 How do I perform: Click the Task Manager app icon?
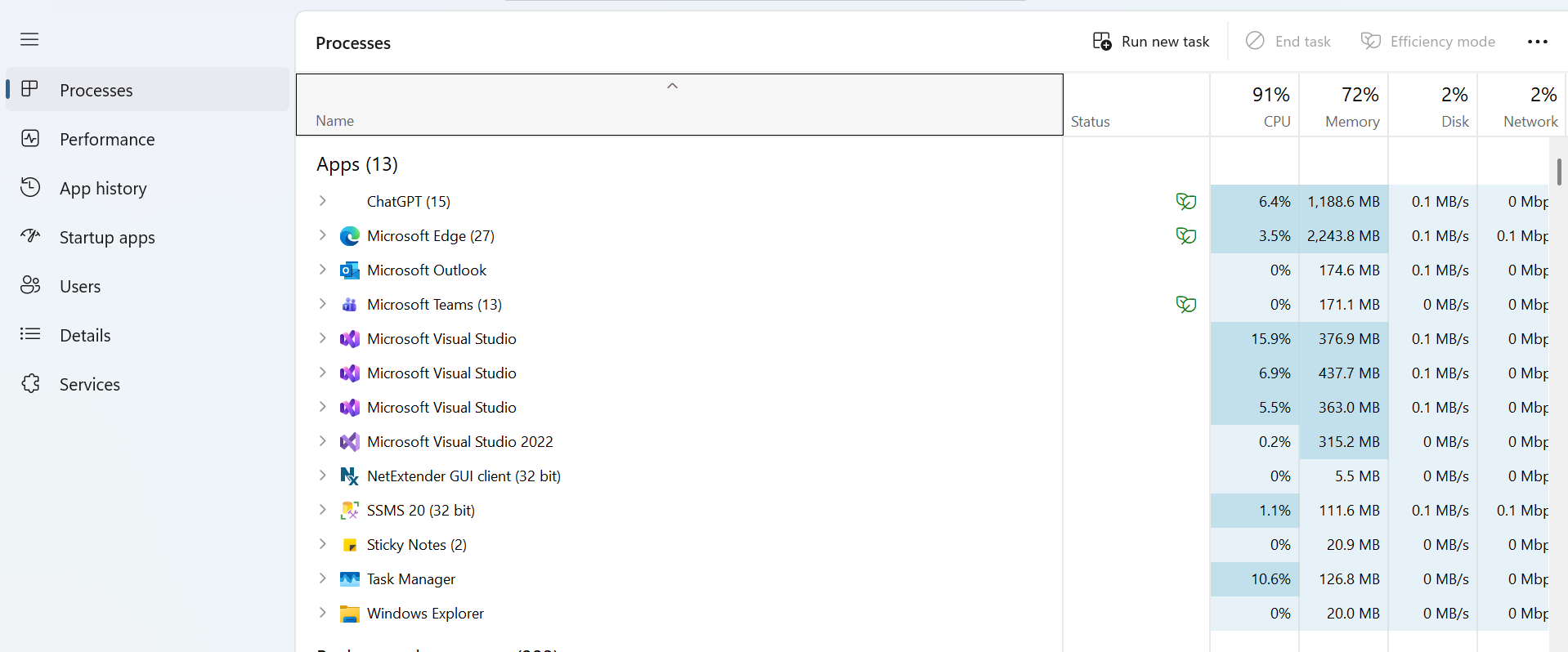350,579
